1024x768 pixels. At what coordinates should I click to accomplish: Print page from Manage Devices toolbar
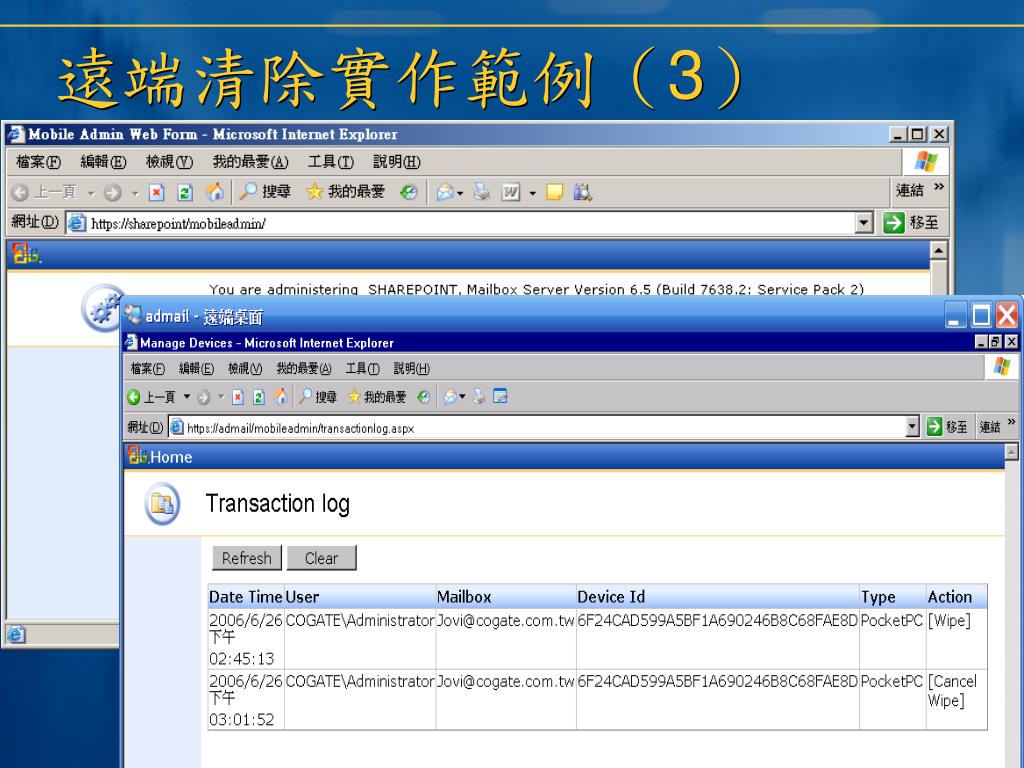pos(479,397)
